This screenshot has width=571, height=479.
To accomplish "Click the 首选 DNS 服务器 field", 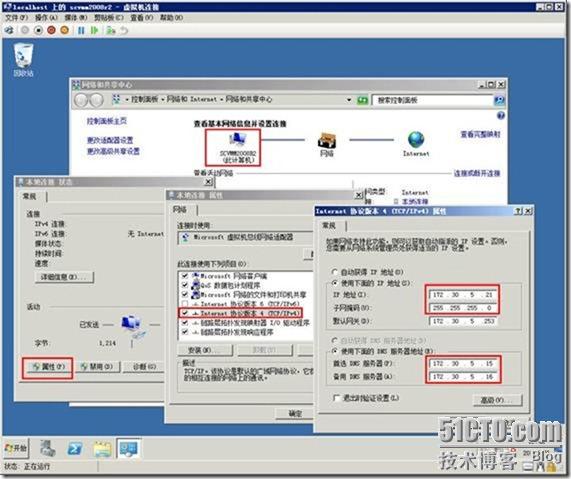I will (462, 364).
